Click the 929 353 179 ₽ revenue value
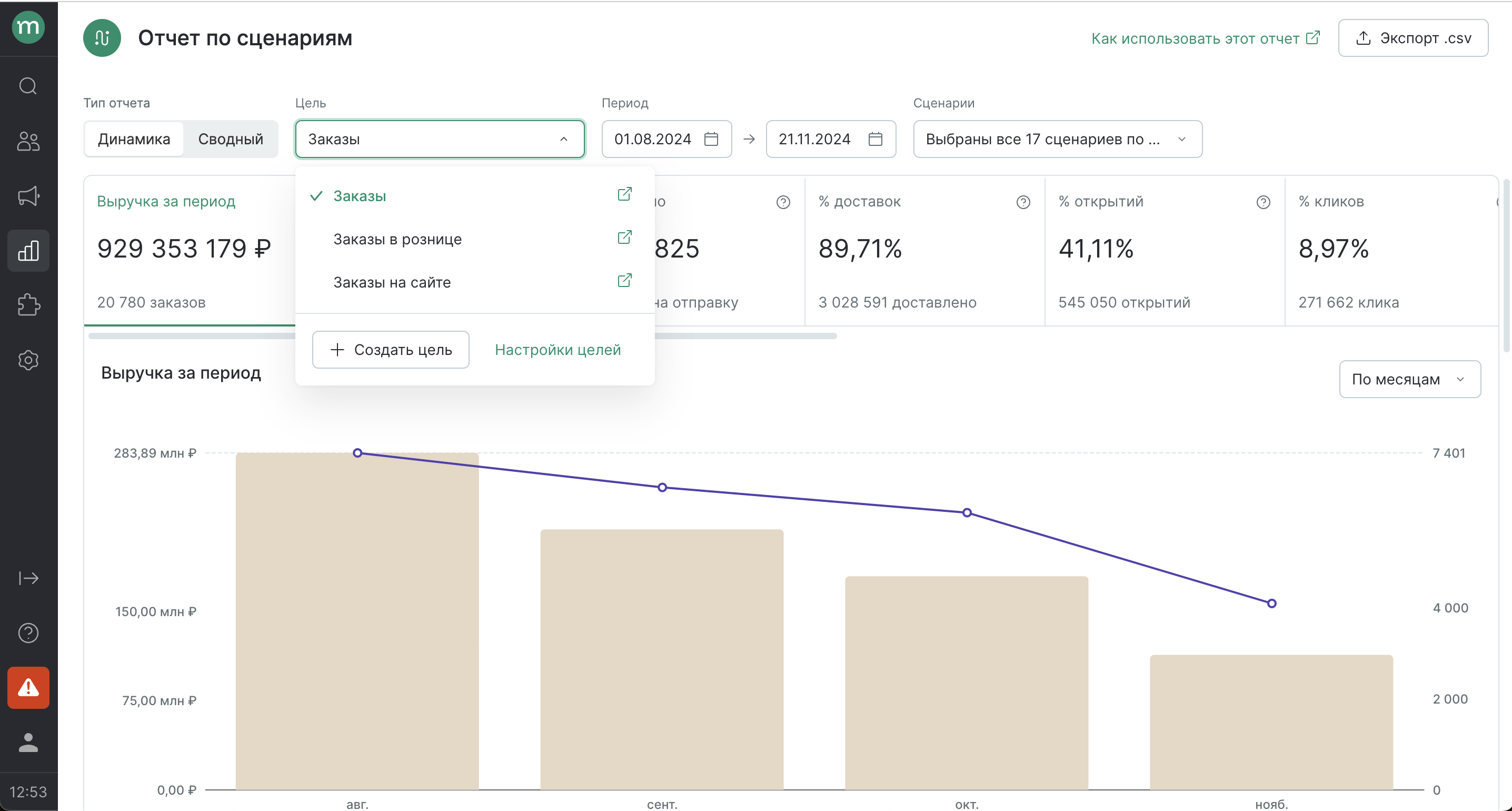 [x=184, y=249]
